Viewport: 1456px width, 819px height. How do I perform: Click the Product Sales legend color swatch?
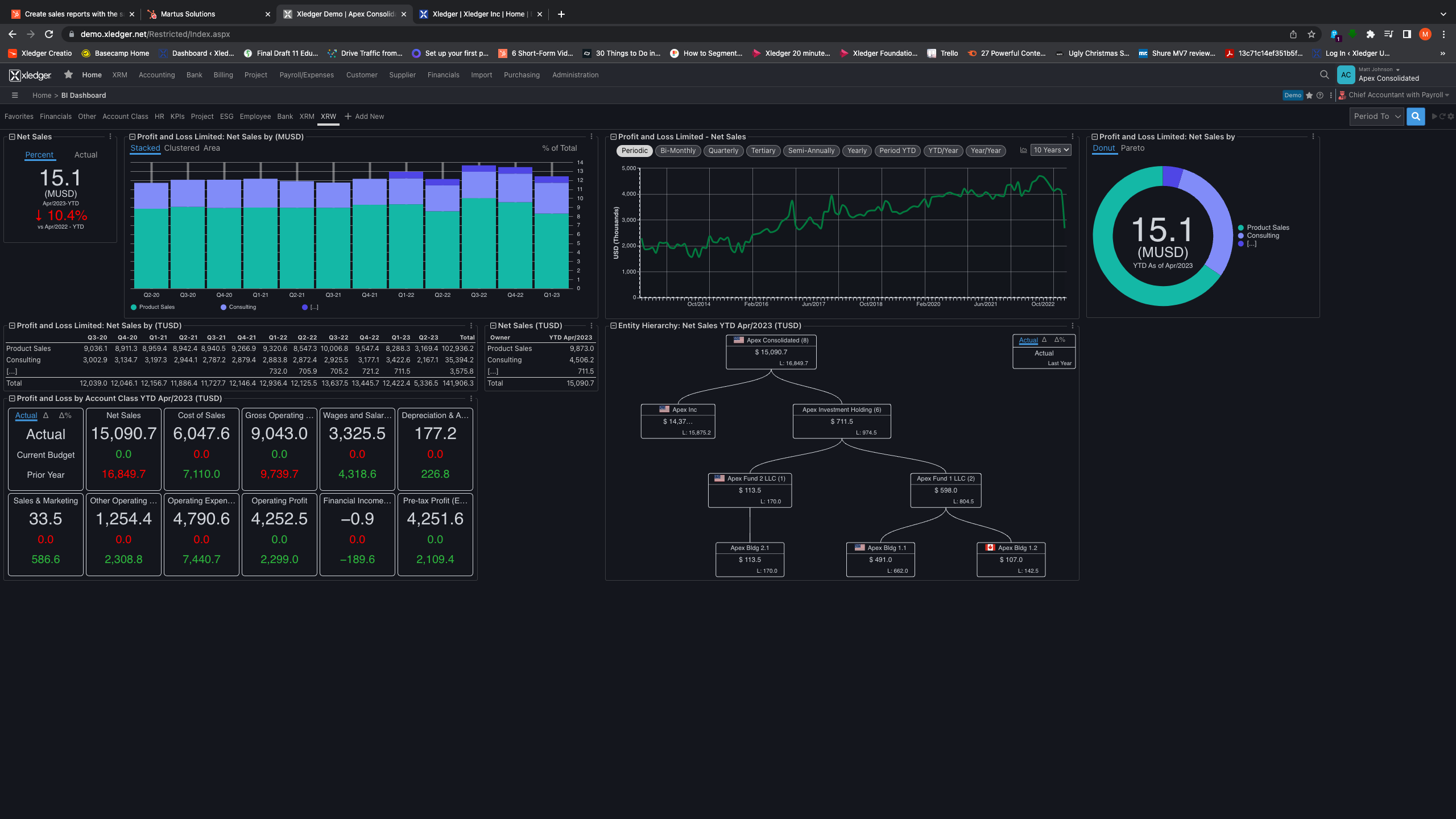coord(133,307)
